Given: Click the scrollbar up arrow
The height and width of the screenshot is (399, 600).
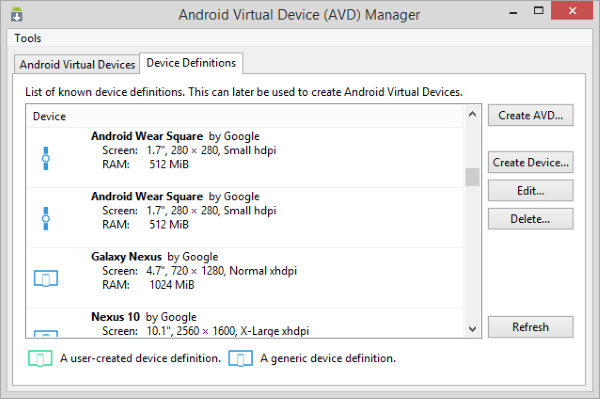Looking at the screenshot, I should (x=472, y=114).
